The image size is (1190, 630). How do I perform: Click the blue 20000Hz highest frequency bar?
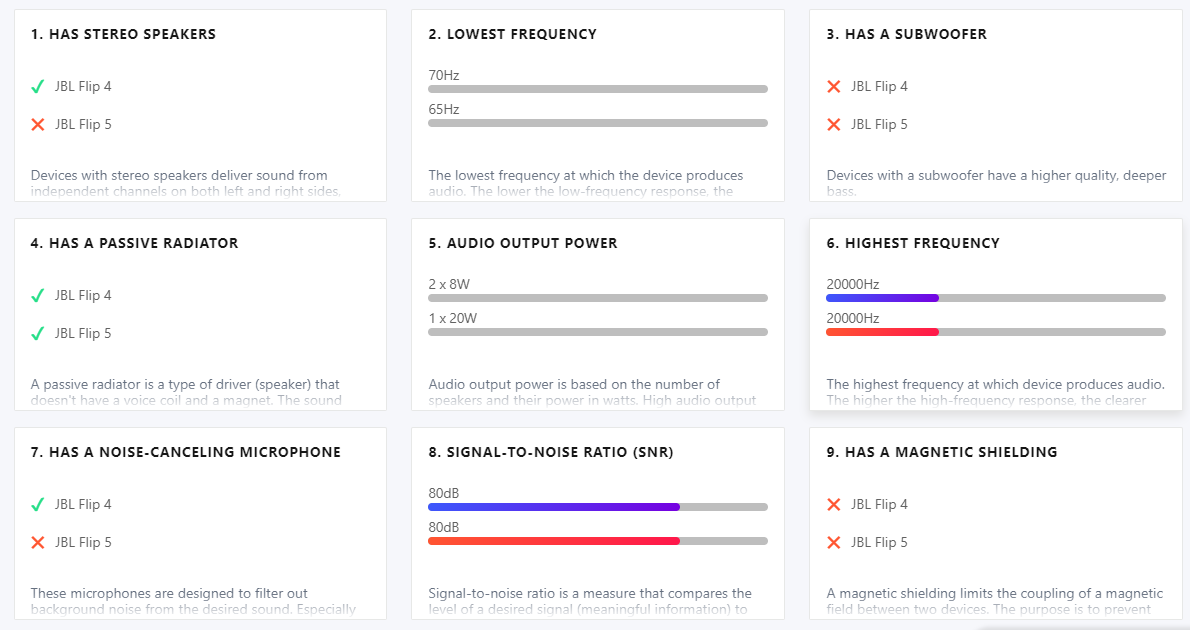coord(882,298)
